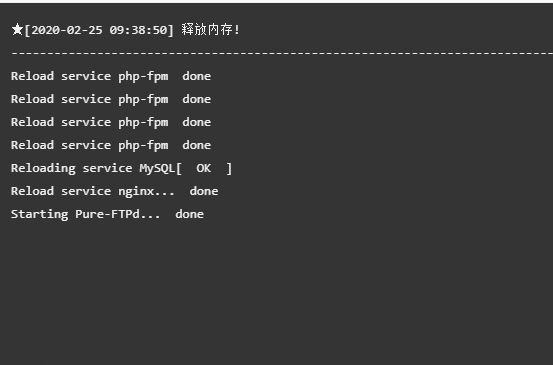Viewport: 553px width, 365px height.
Task: Click the Reloading service MySQL text
Action: click(x=93, y=169)
